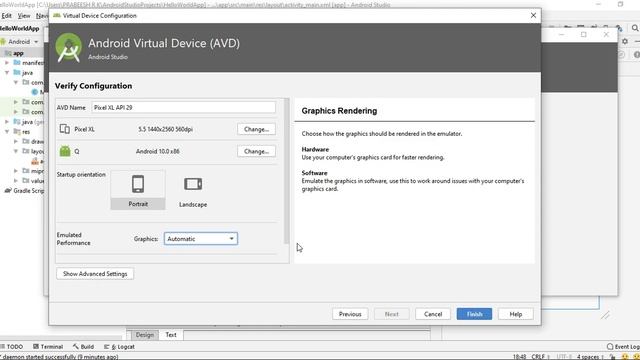
Task: Select the app module in project tree
Action: click(x=18, y=53)
